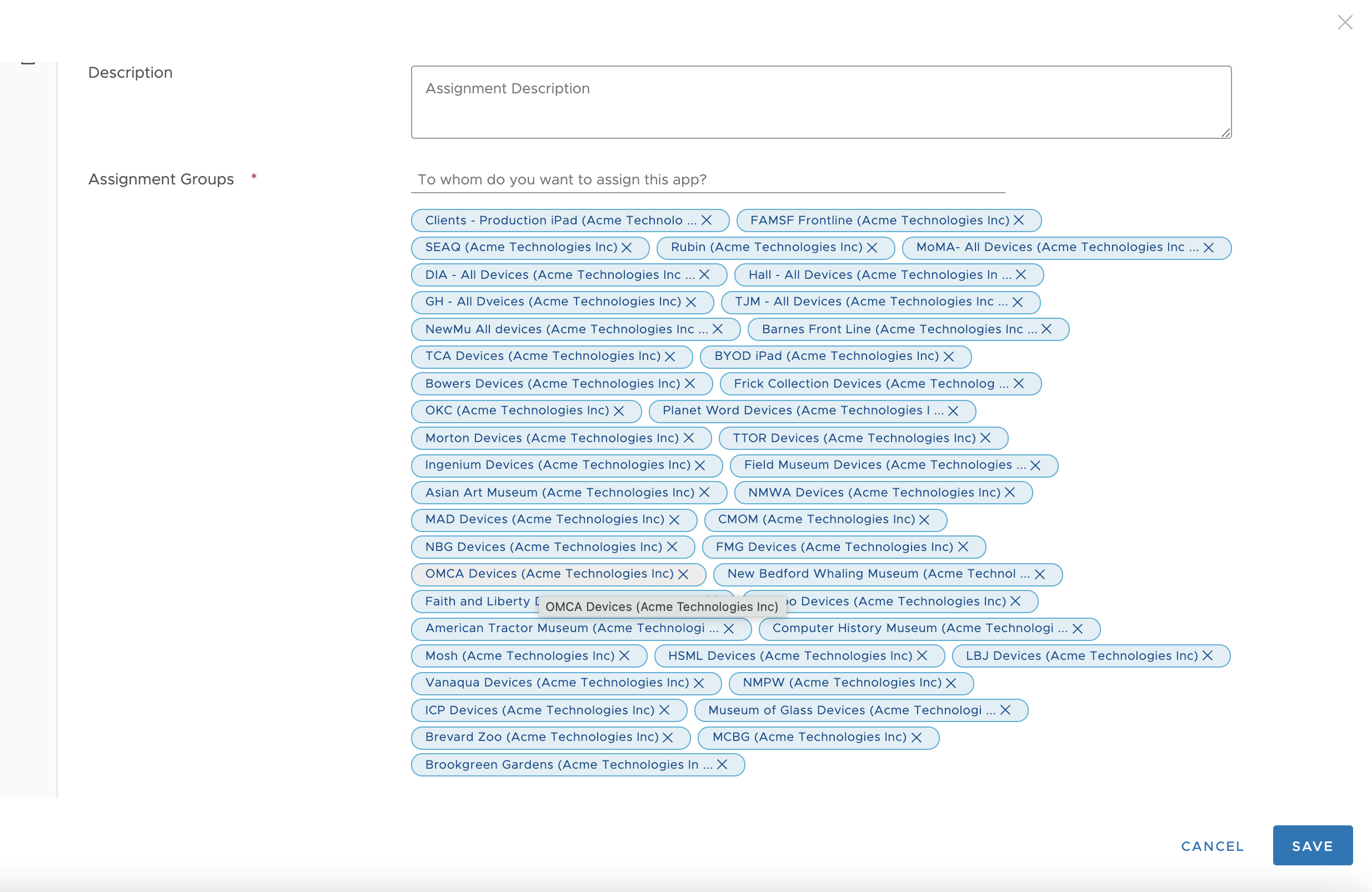Remove the Hall - All Devices group chip
This screenshot has height=892, width=1372.
coord(1021,274)
